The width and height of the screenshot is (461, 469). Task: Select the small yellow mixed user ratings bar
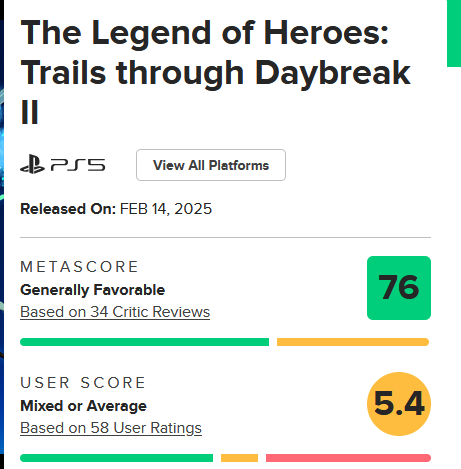coord(239,458)
